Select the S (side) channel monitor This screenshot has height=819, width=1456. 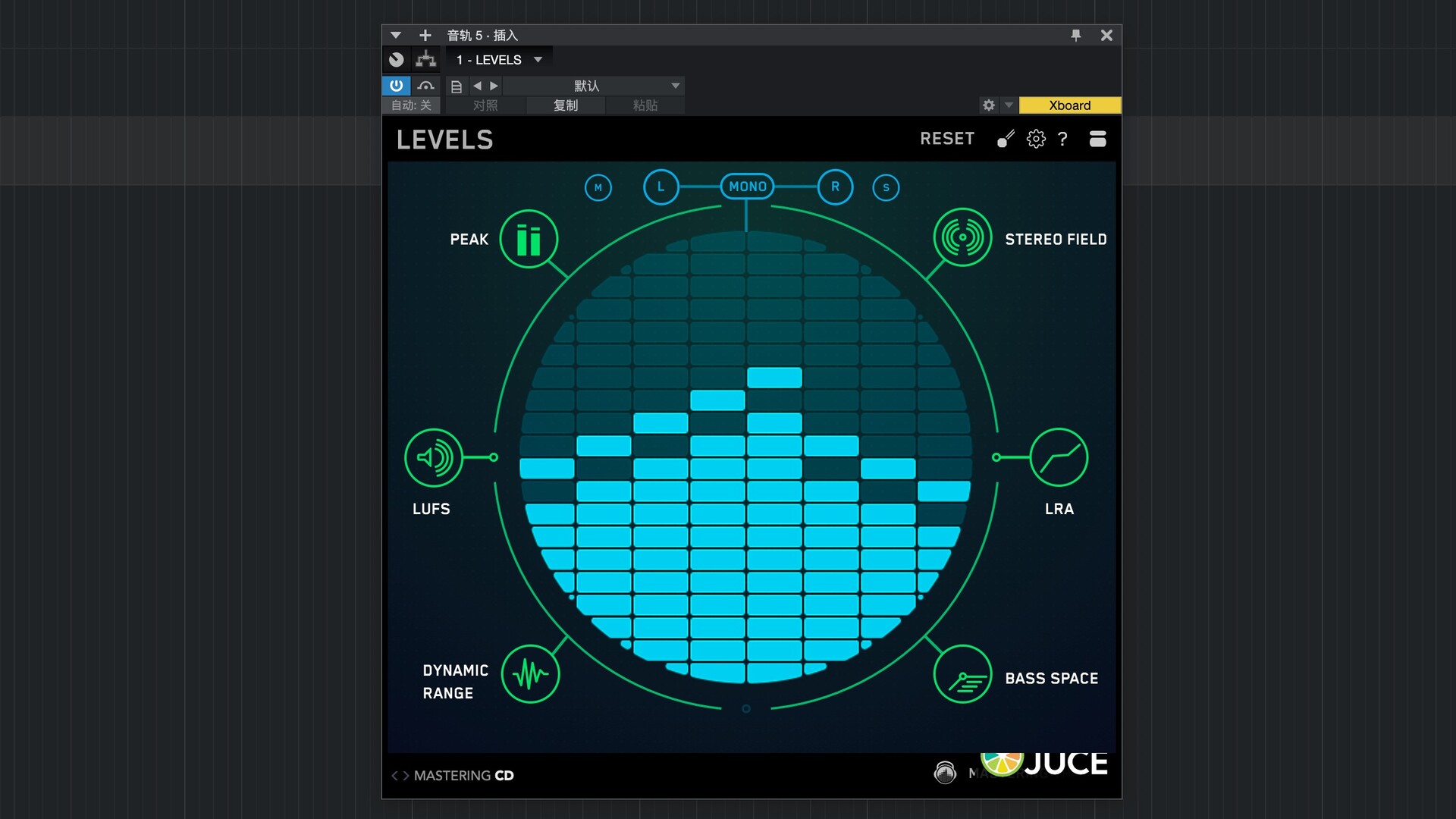pyautogui.click(x=886, y=187)
